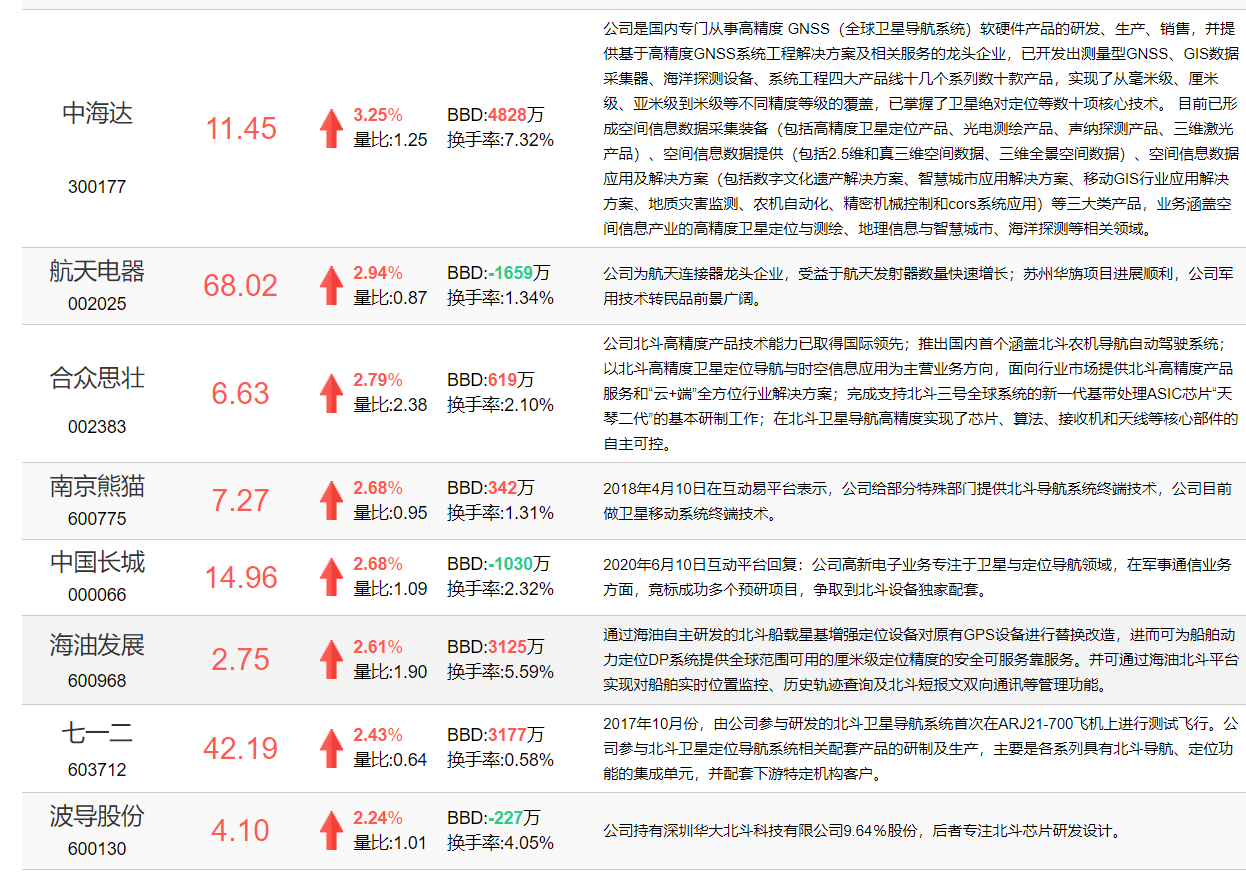
Task: Select stock code 000066
Action: point(97,594)
